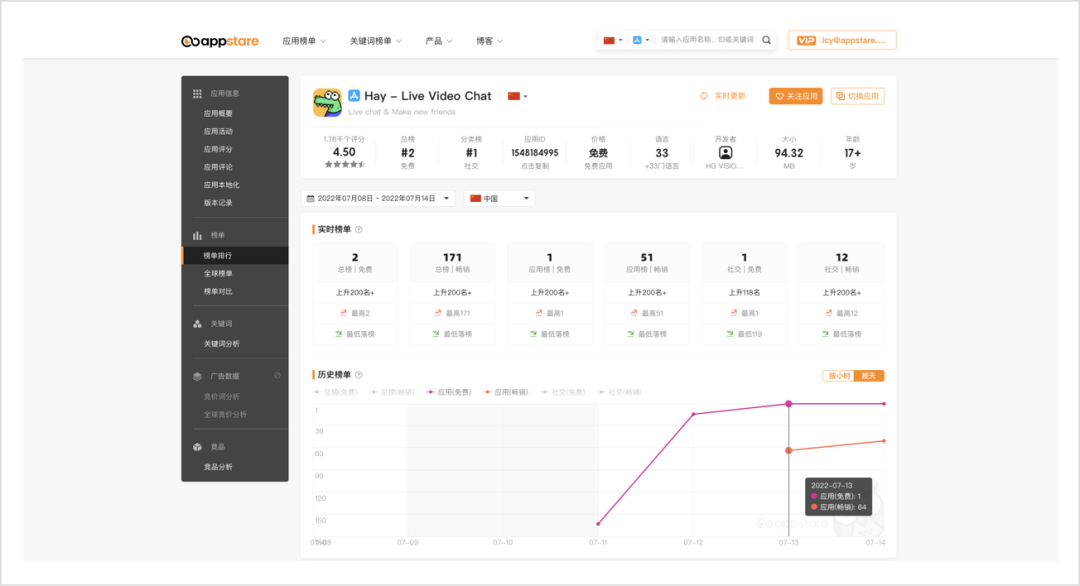The height and width of the screenshot is (586, 1080).
Task: Click the App Store platform icon in search bar
Action: point(637,41)
